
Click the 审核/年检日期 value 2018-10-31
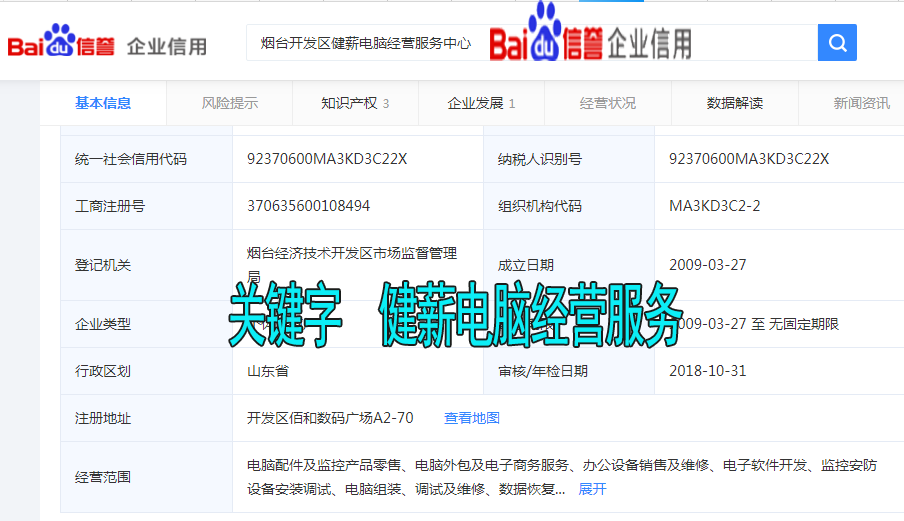(707, 371)
